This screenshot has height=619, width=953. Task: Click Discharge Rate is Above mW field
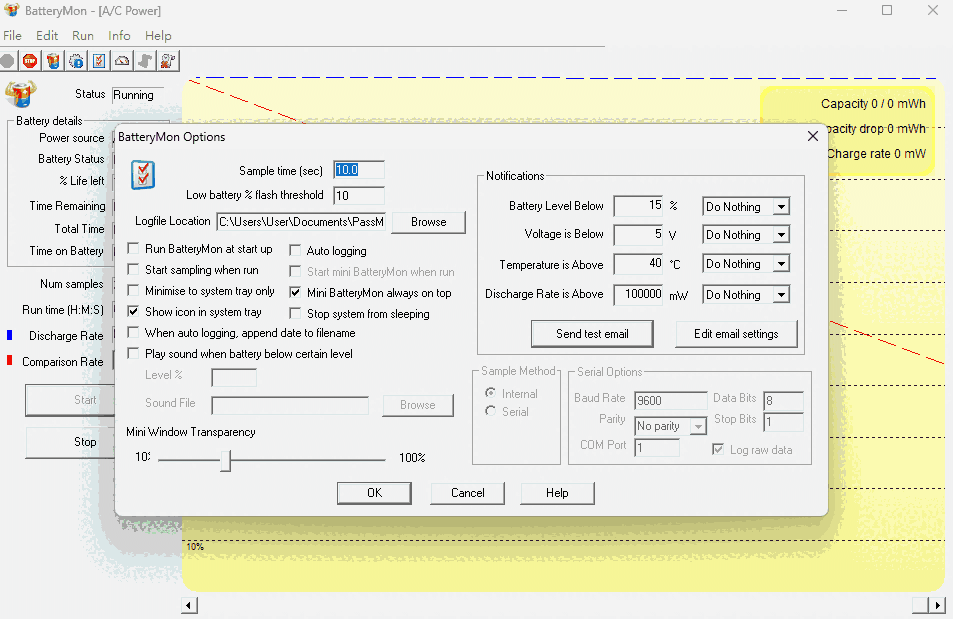638,294
